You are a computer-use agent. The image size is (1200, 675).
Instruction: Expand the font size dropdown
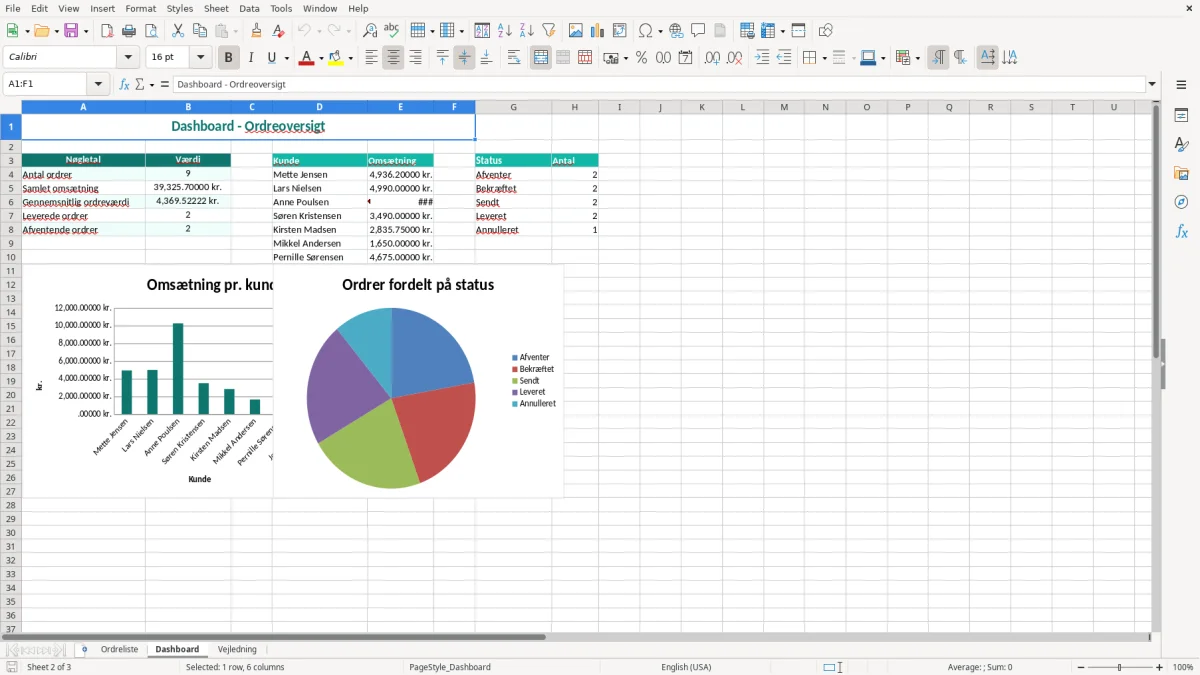point(200,58)
